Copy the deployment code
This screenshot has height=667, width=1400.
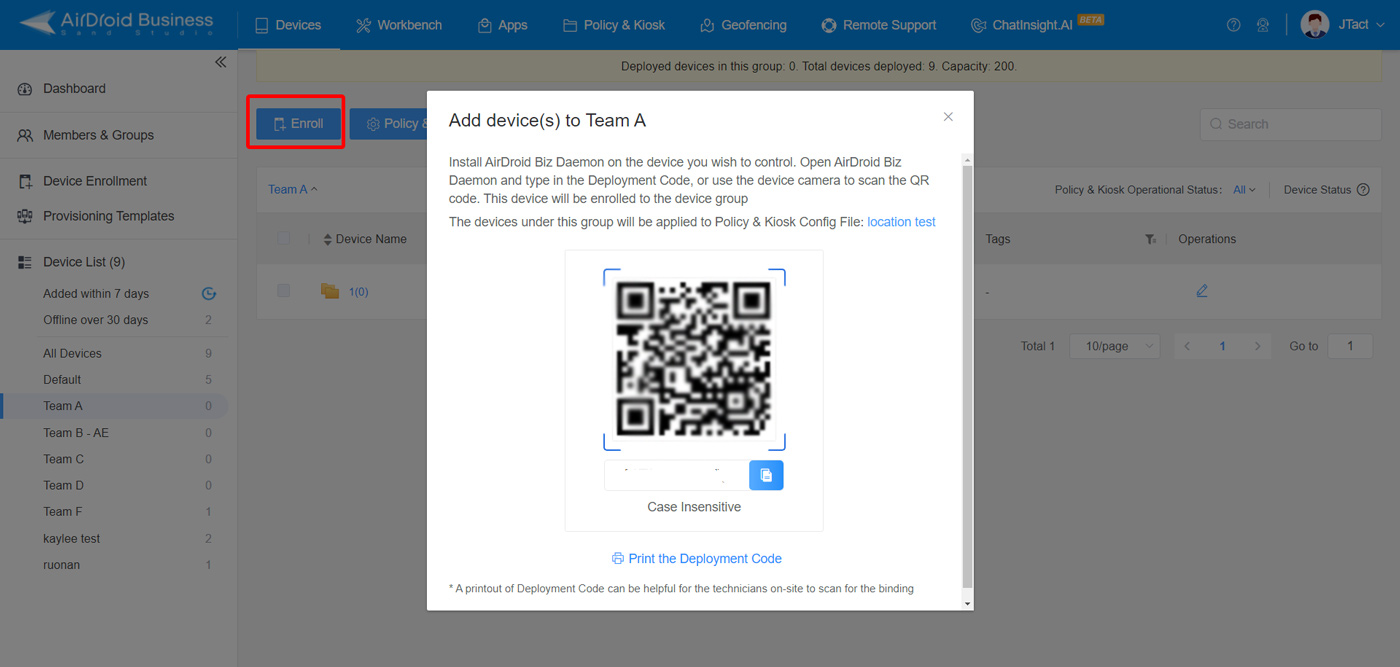tap(766, 475)
